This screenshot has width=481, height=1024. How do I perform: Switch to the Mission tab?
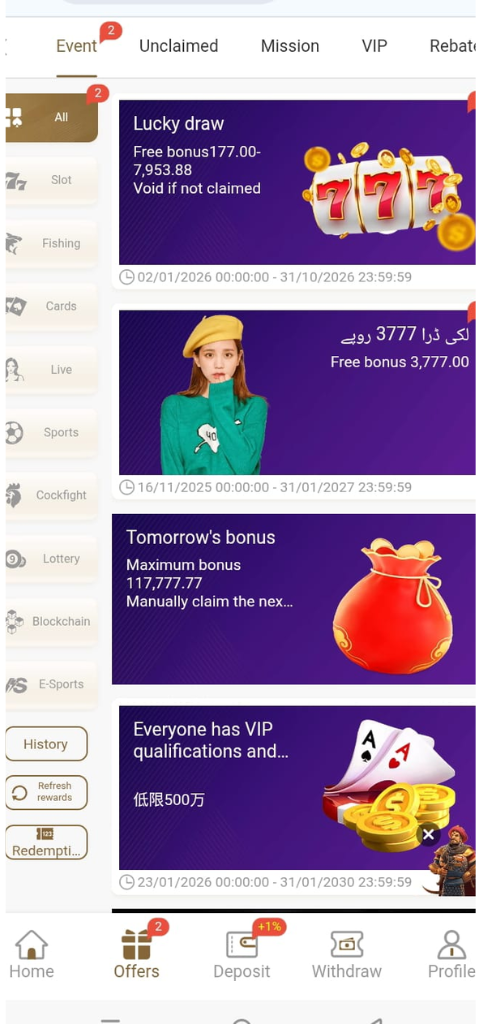[290, 46]
